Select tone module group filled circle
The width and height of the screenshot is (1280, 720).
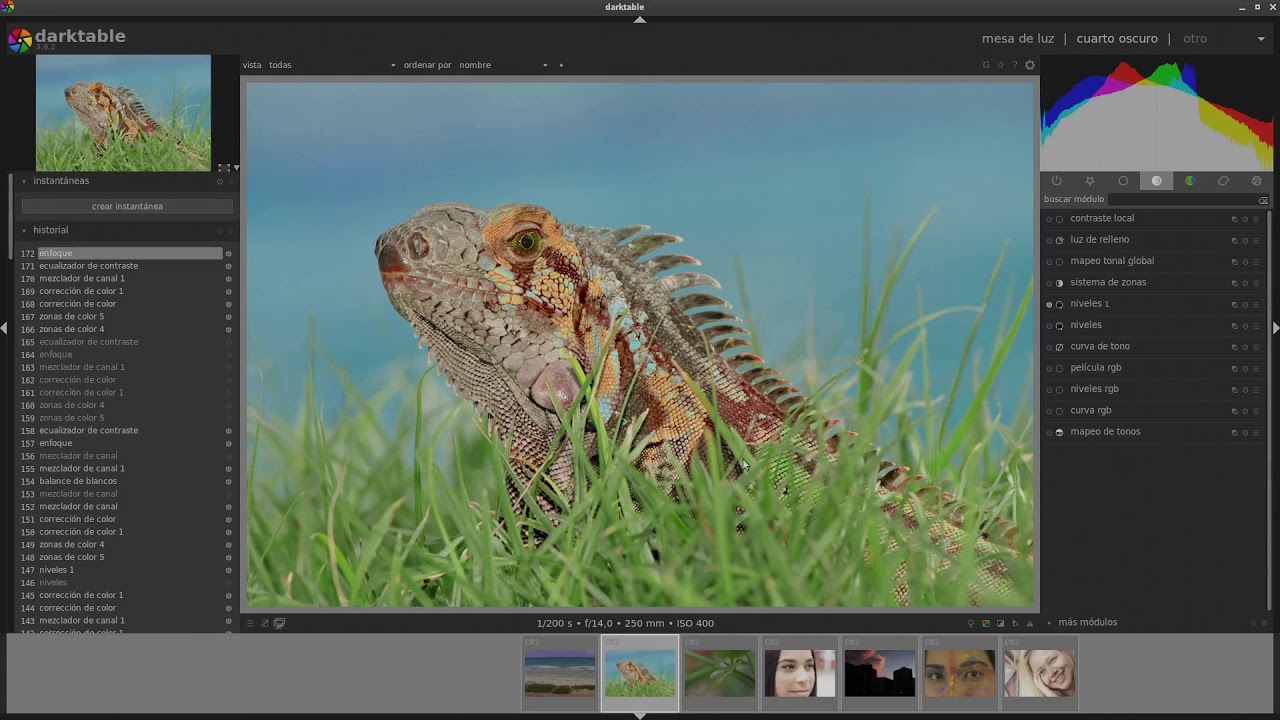click(1157, 181)
